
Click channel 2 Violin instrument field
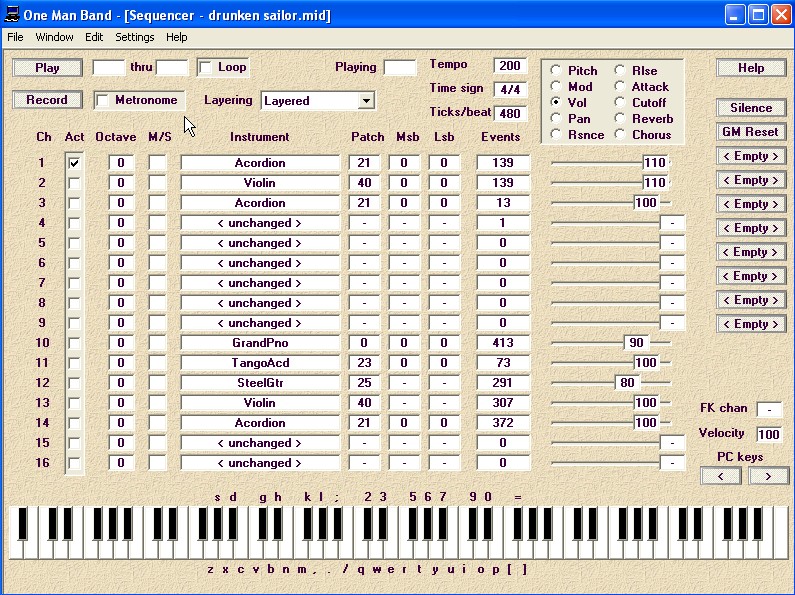coord(260,183)
